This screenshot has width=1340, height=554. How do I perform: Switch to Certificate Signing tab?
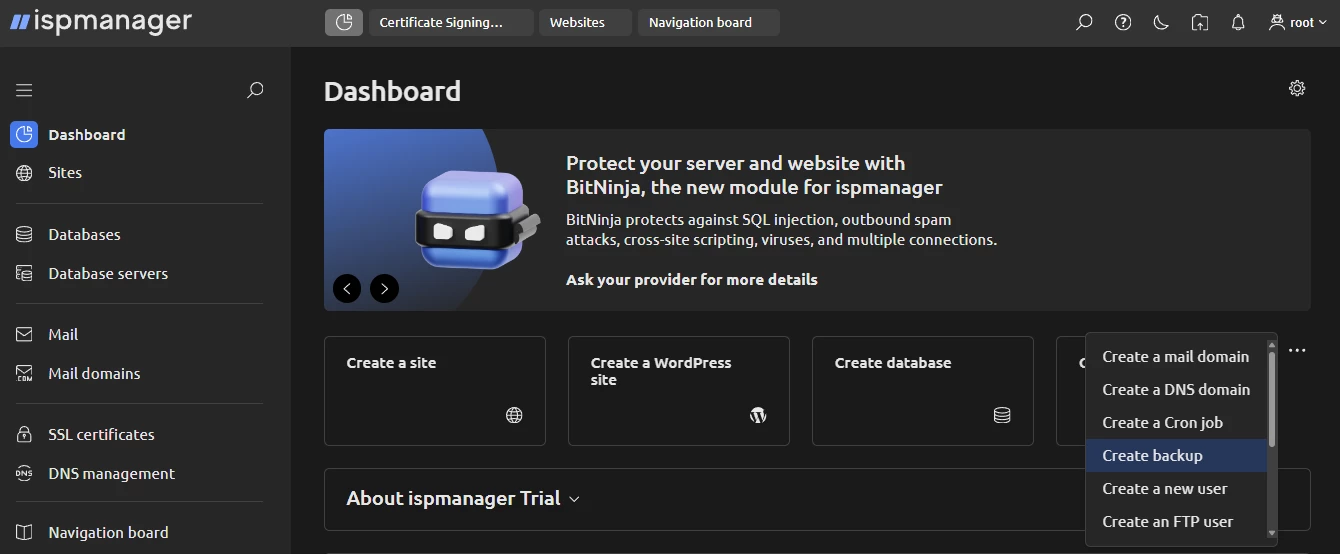click(451, 22)
